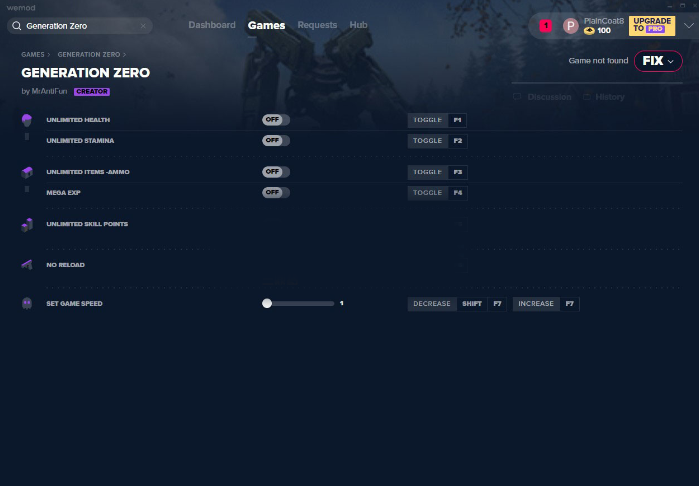Viewport: 699px width, 486px height.
Task: Toggle Unlimited Health switch
Action: (276, 119)
